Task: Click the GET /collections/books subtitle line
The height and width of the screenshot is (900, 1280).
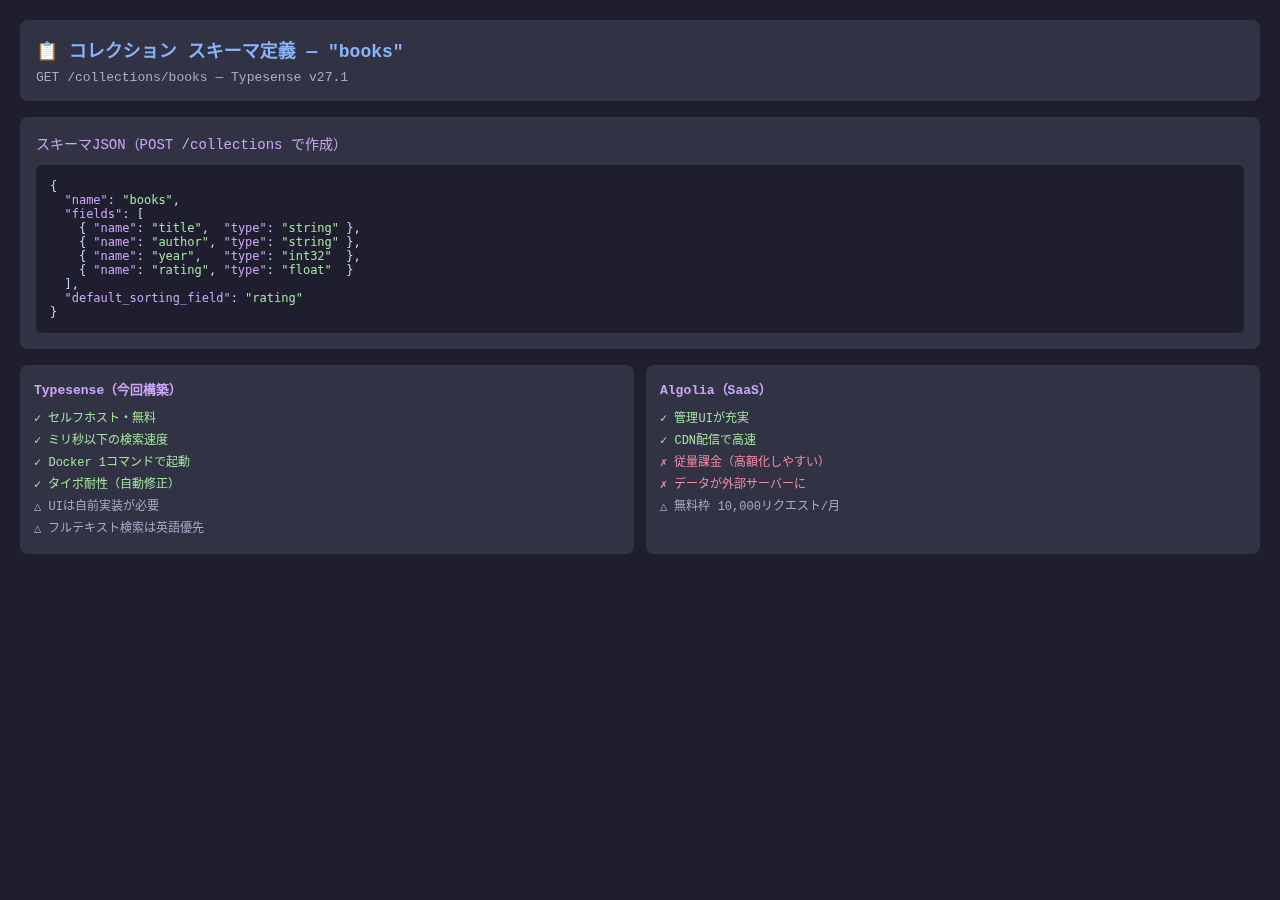Action: [x=192, y=77]
